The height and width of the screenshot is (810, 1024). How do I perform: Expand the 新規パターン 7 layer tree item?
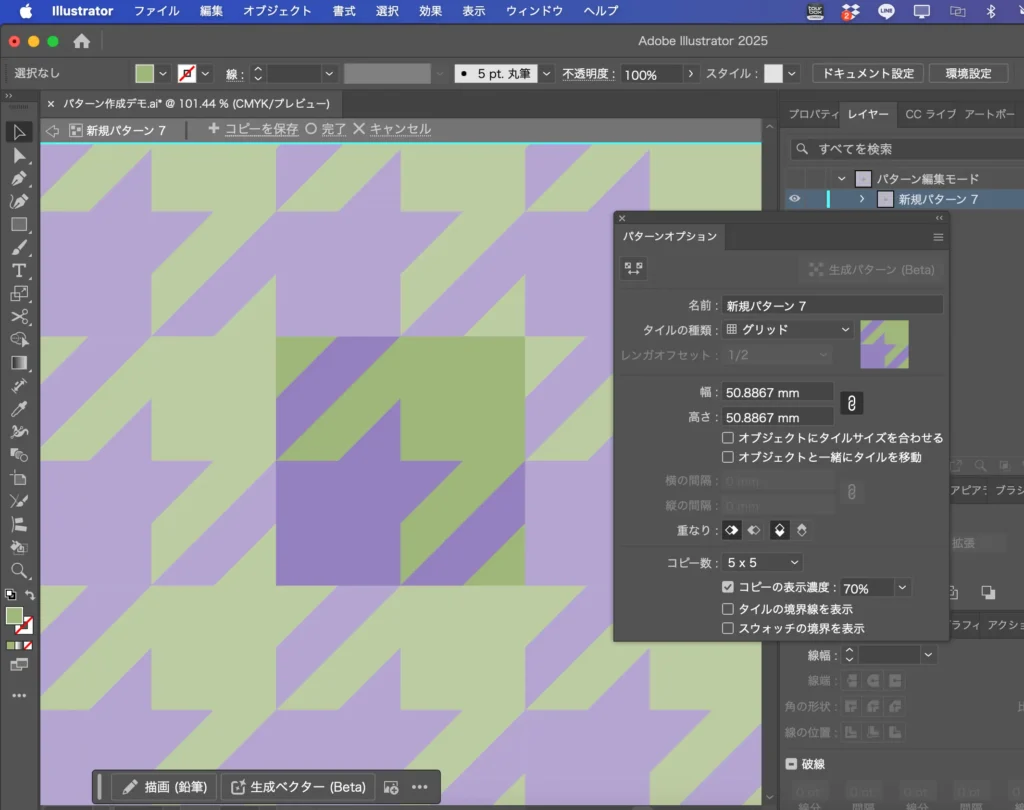click(x=862, y=199)
